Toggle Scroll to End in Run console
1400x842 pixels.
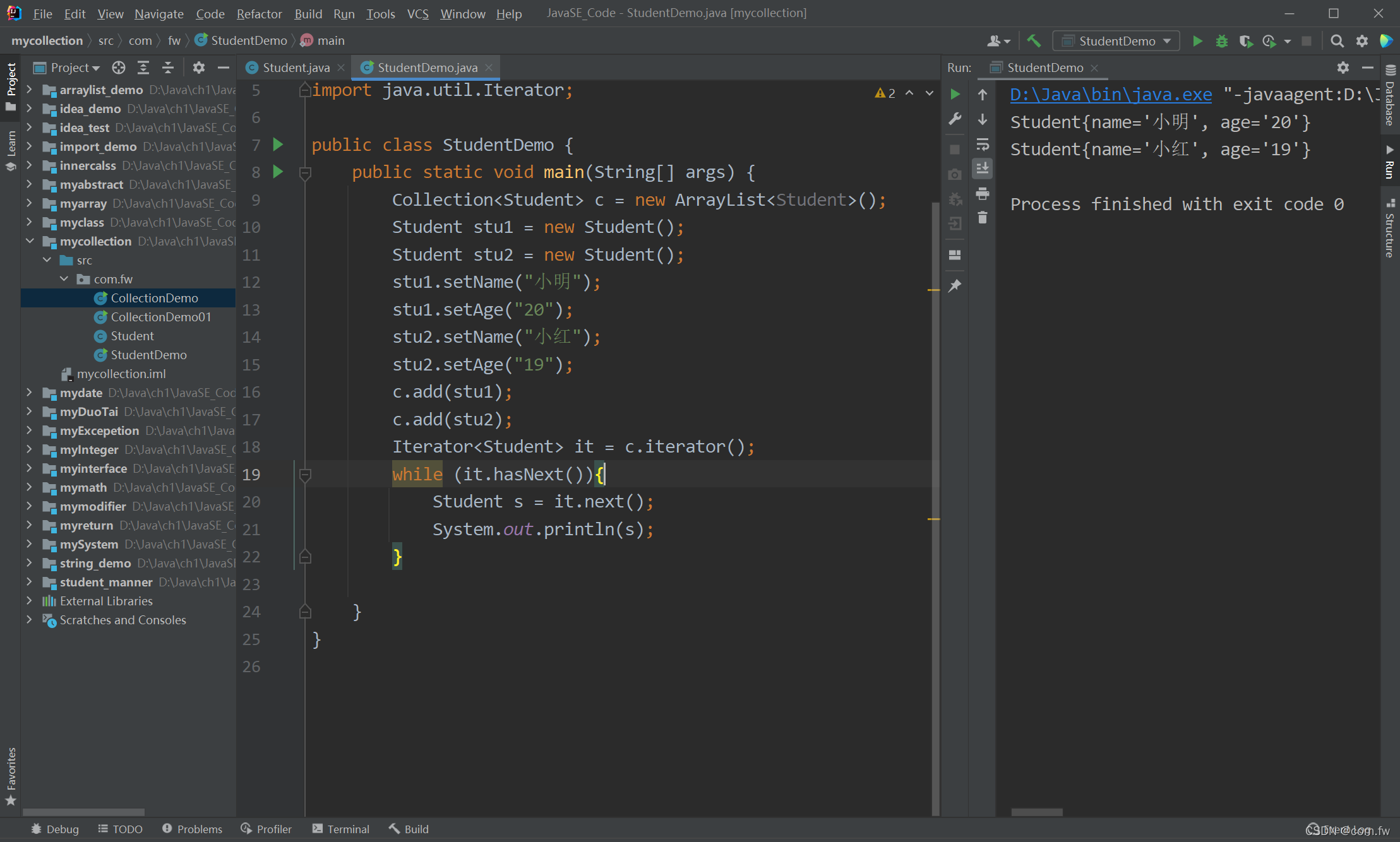click(x=983, y=169)
